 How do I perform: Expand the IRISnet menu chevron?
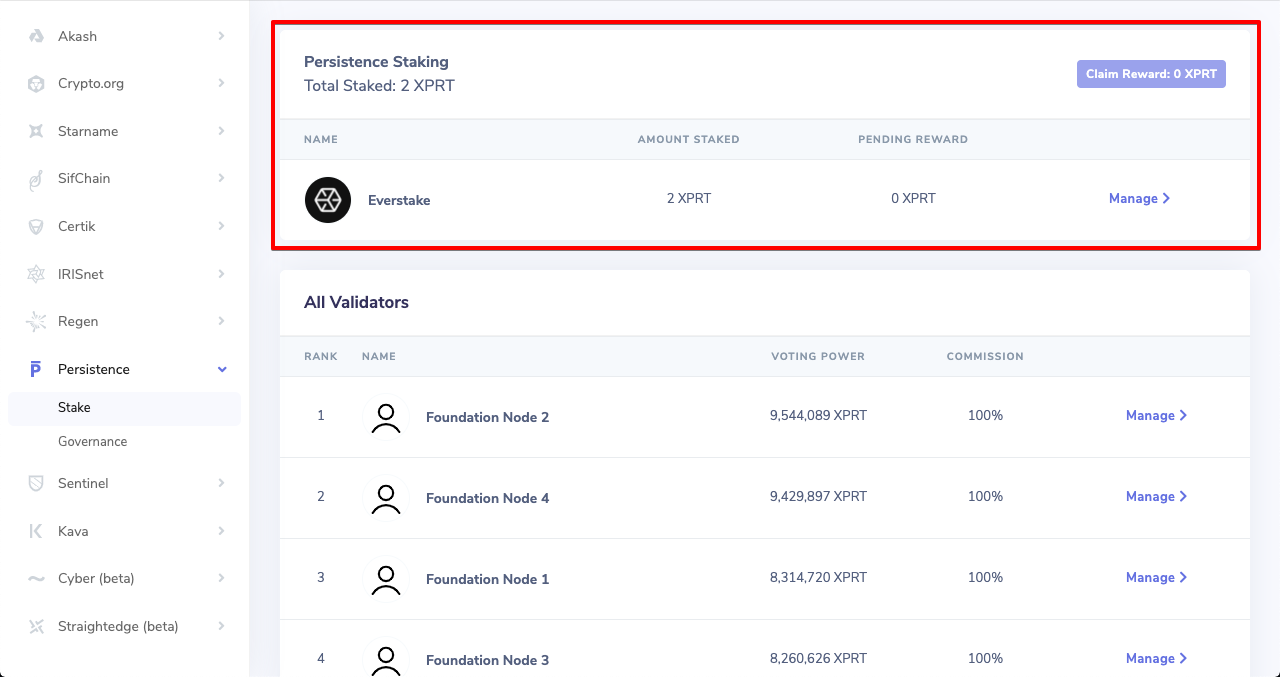click(221, 274)
